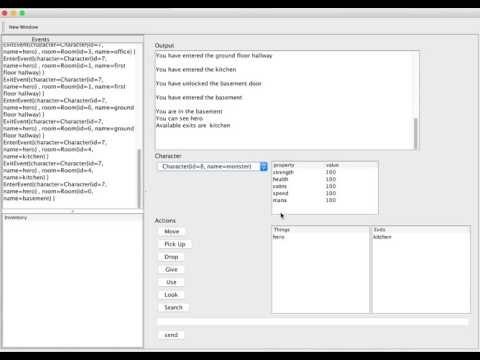Focus the command text input field
This screenshot has height=360, width=480.
click(x=313, y=322)
